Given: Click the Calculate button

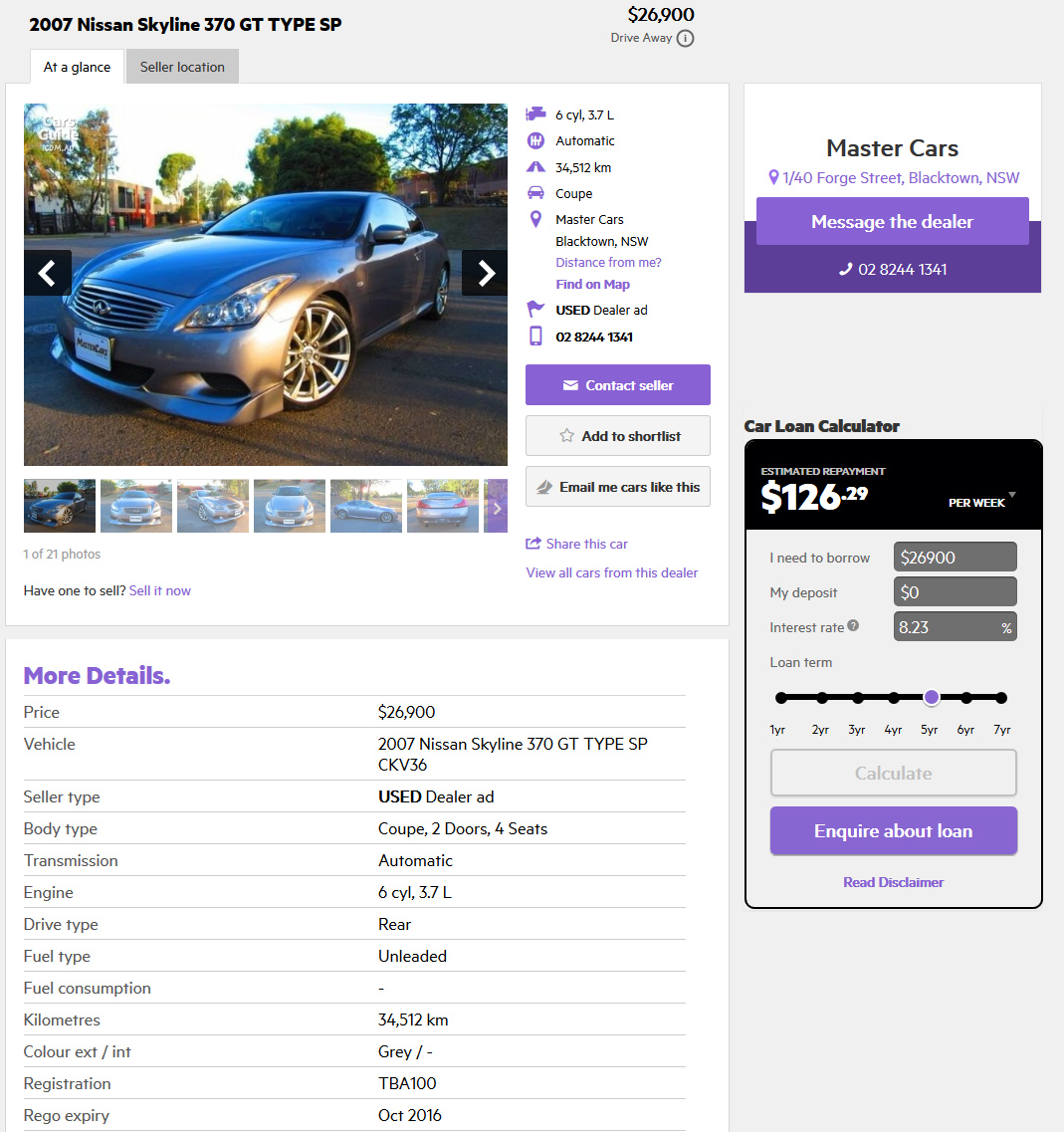Looking at the screenshot, I should coord(894,774).
